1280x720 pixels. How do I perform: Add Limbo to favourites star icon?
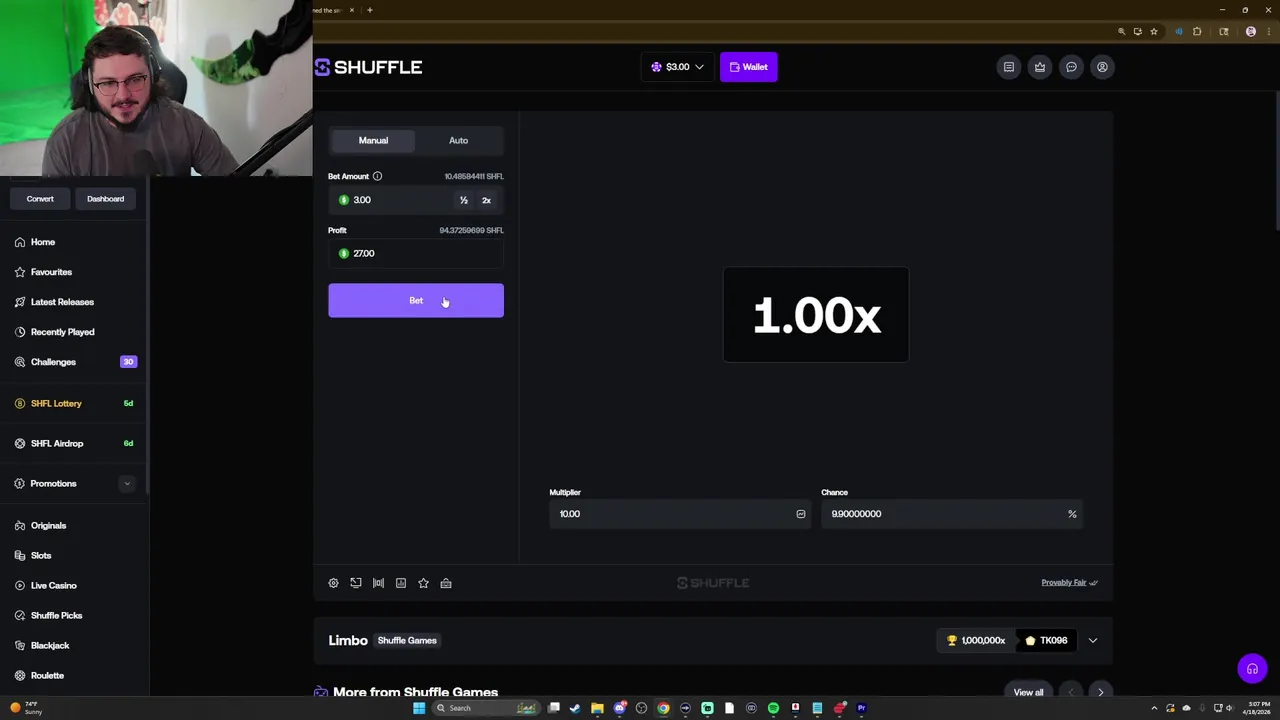pyautogui.click(x=423, y=583)
